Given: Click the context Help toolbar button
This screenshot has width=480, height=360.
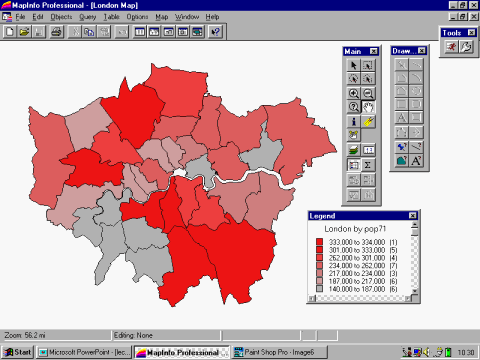Looking at the screenshot, I should [216, 32].
